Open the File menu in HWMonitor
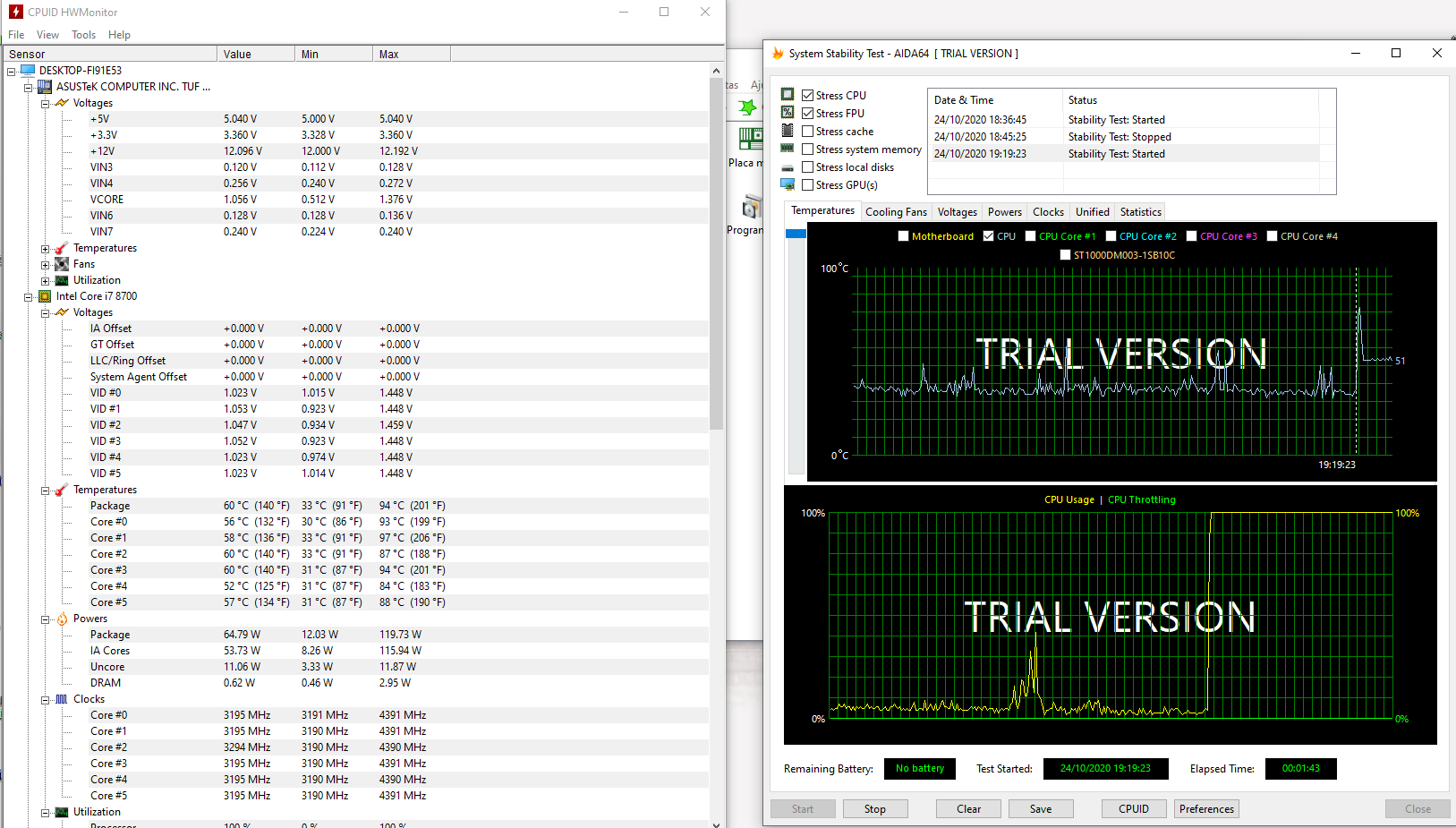 (x=16, y=35)
